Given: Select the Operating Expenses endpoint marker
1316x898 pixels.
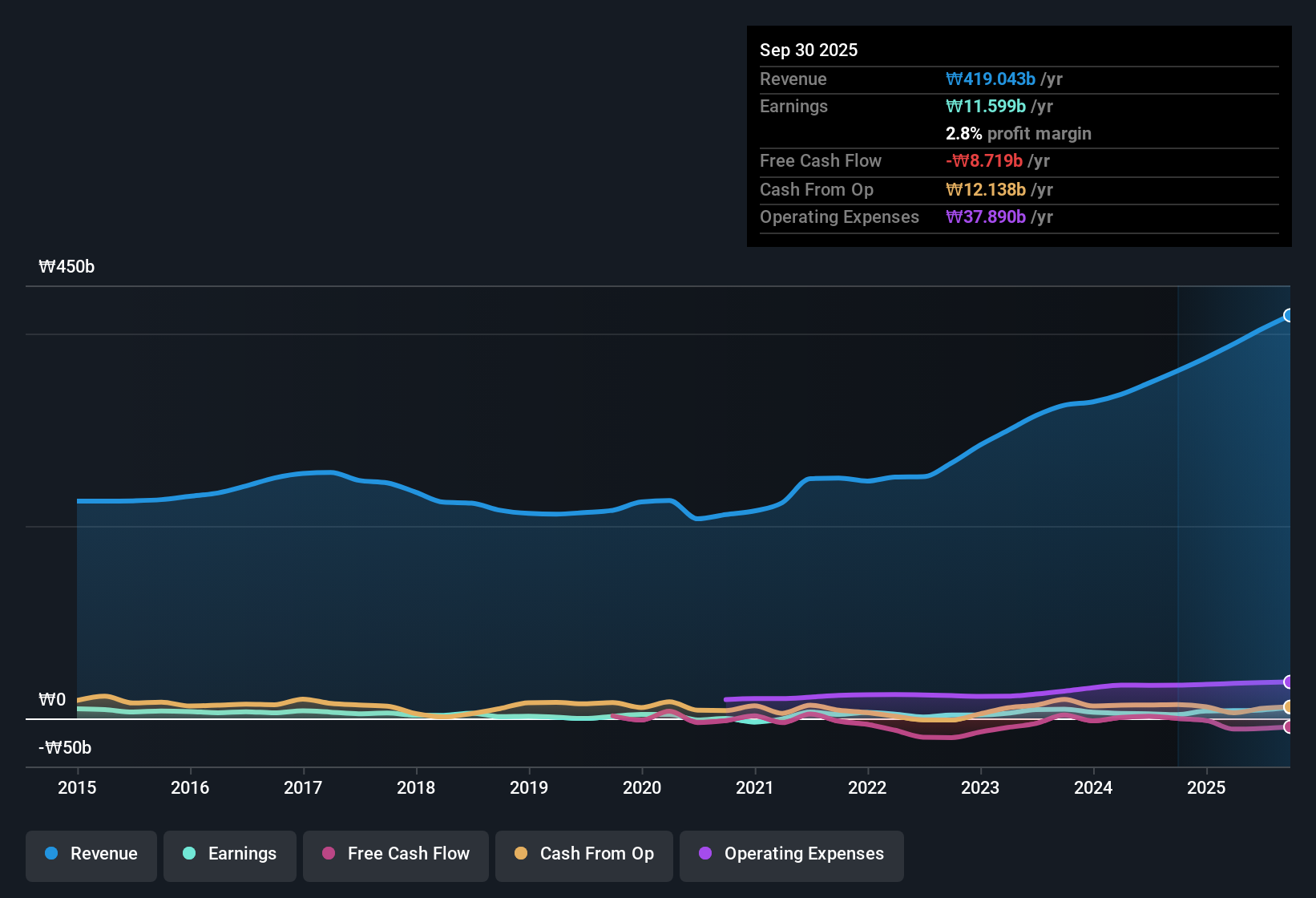Looking at the screenshot, I should pos(1289,682).
